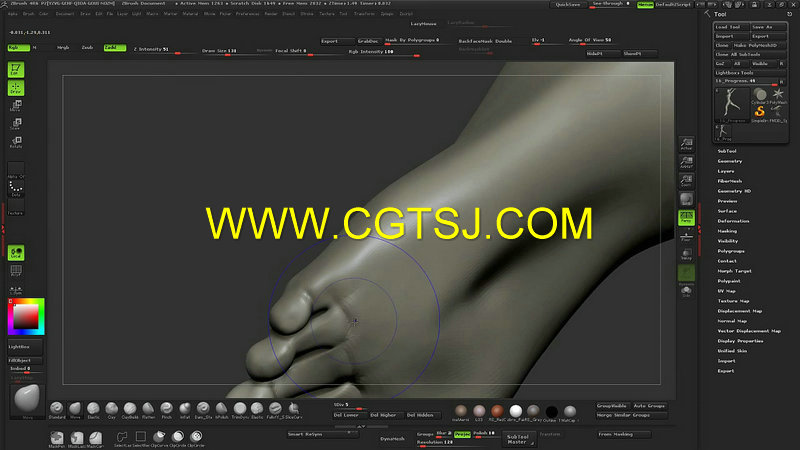Select the PolyMesh3D star tool icon
Image resolution: width=800 pixels, height=450 pixels.
(x=778, y=95)
